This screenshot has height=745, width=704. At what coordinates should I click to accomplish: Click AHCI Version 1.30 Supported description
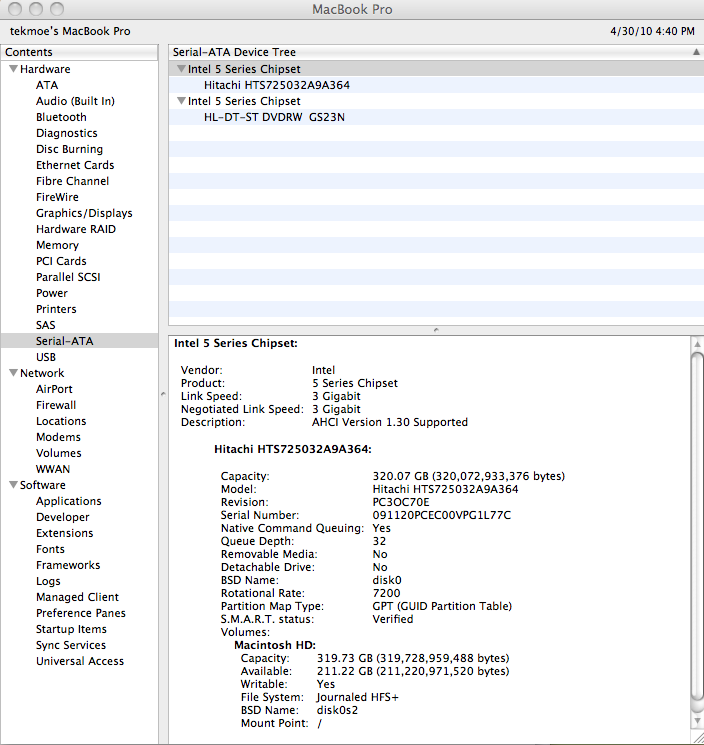[390, 422]
